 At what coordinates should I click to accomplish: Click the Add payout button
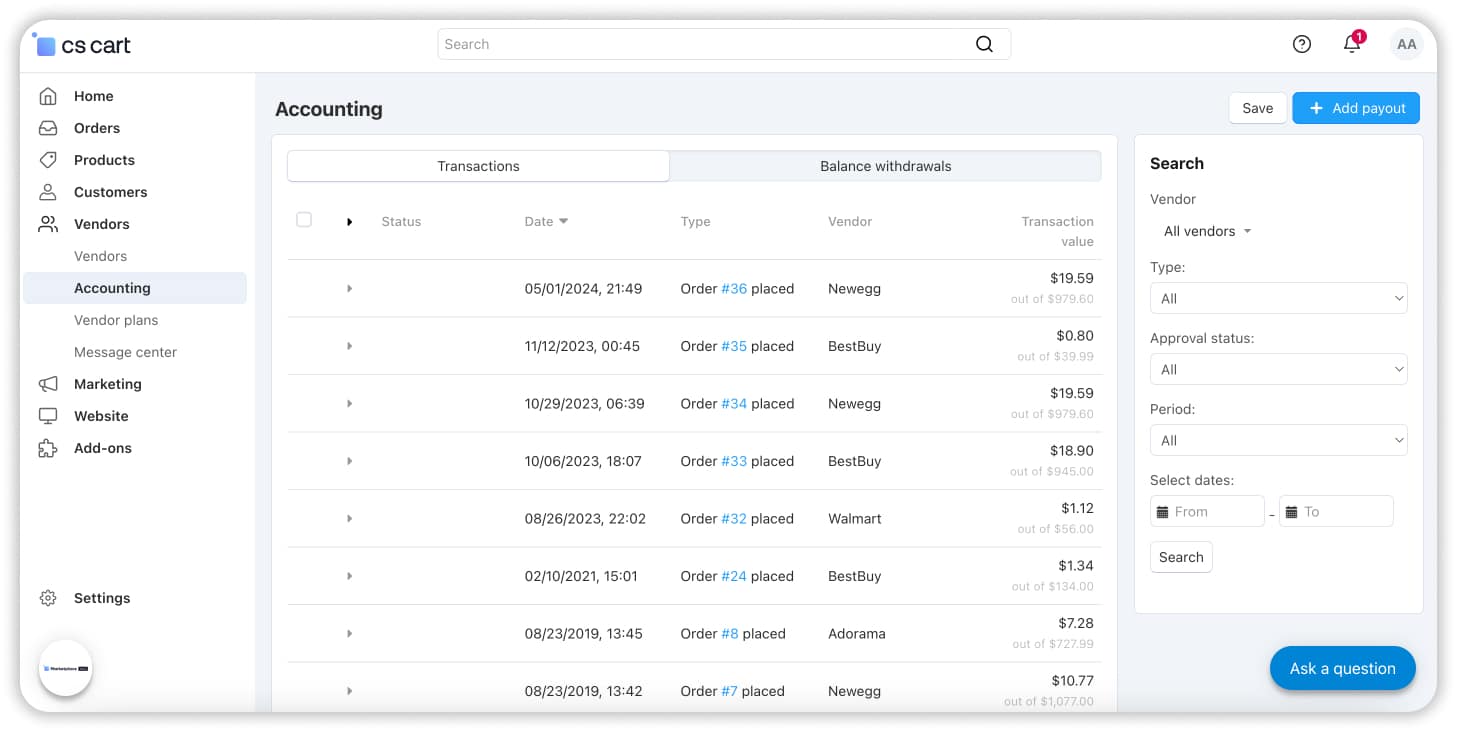[x=1355, y=108]
